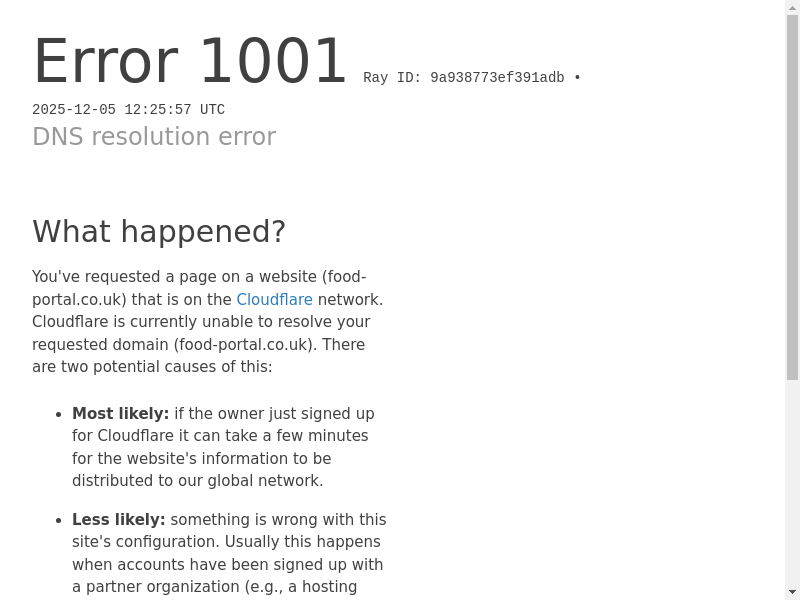Open the Cloudflare link in the paragraph
The height and width of the screenshot is (600, 800).
pos(274,299)
